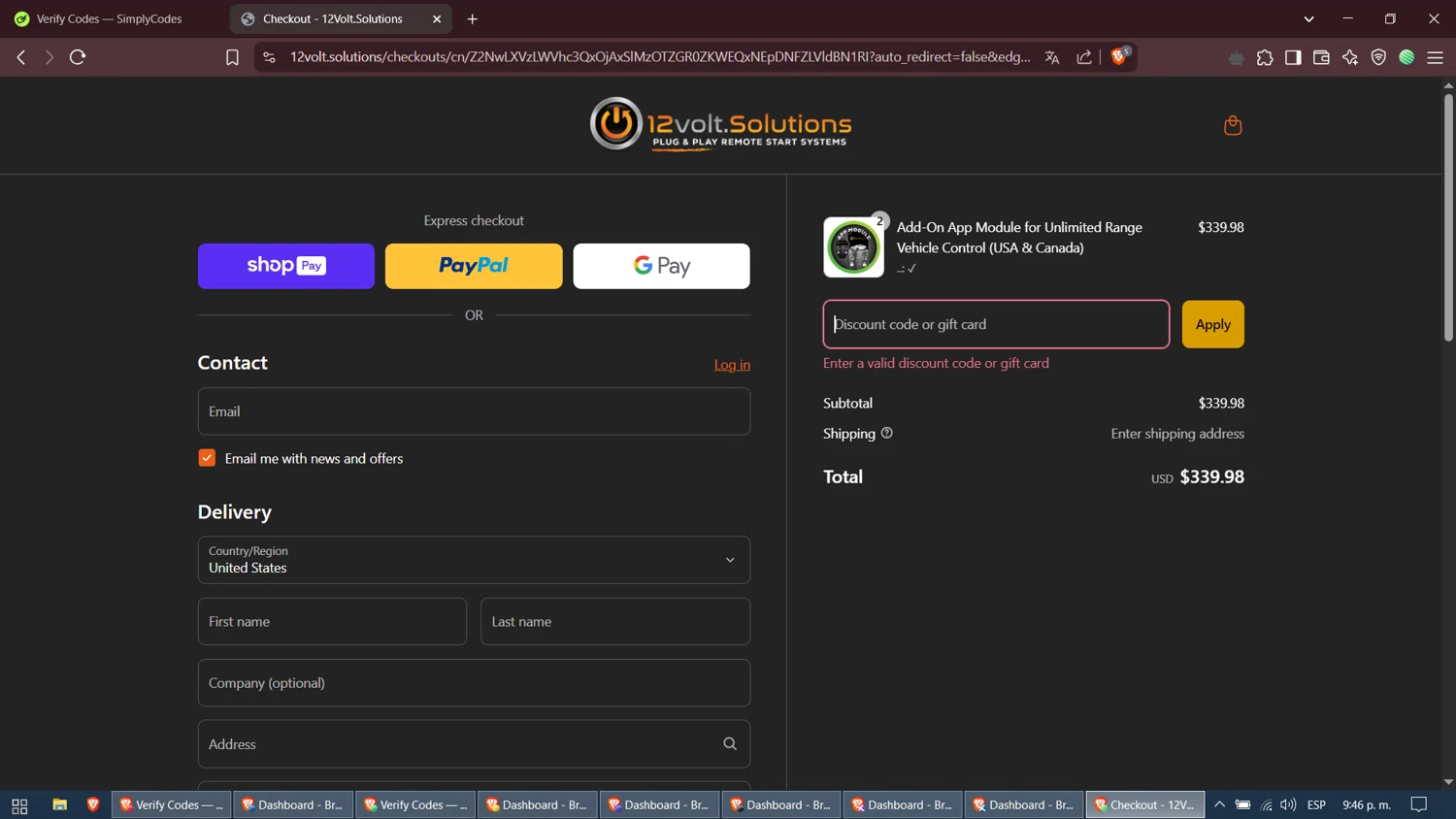Click the browser address bar URL
This screenshot has height=819, width=1456.
pos(660,57)
